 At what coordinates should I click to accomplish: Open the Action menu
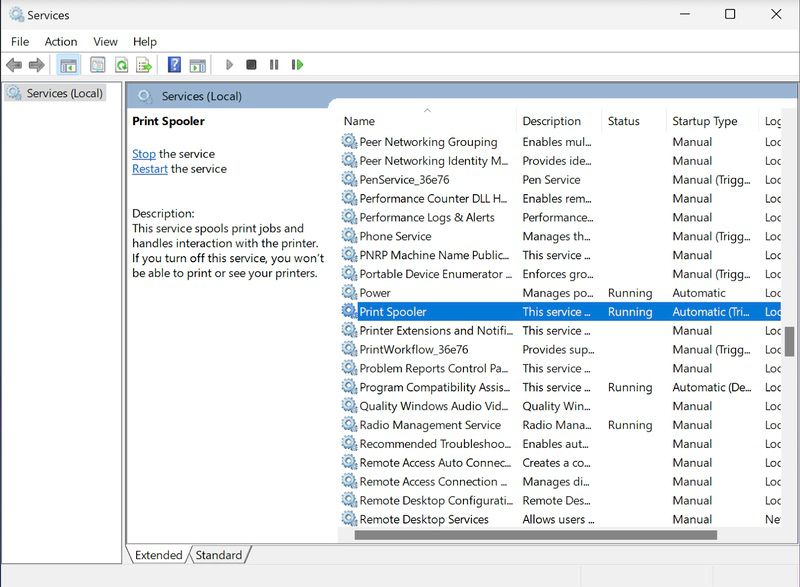click(61, 42)
